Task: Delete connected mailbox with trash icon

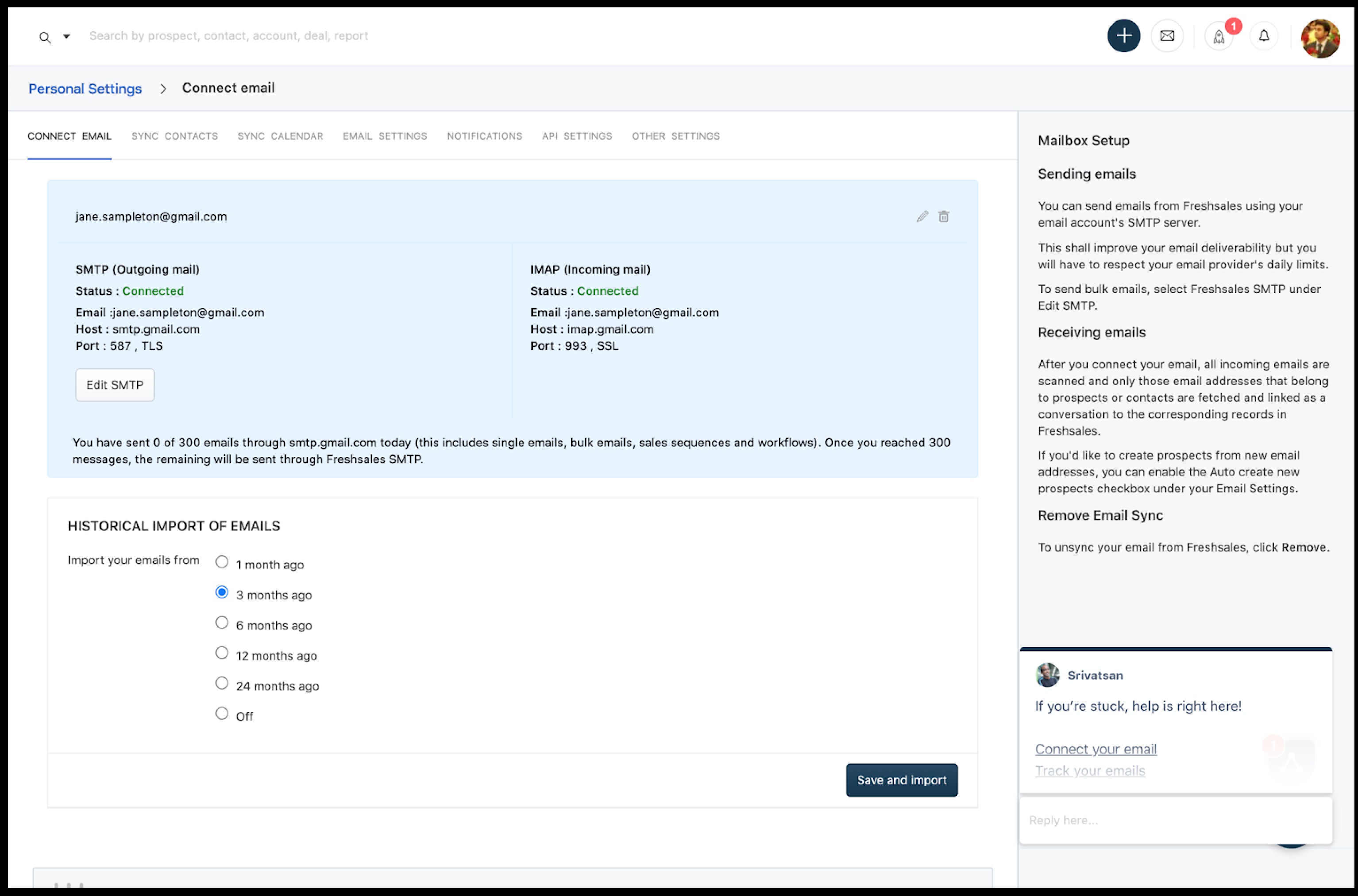Action: pyautogui.click(x=943, y=216)
